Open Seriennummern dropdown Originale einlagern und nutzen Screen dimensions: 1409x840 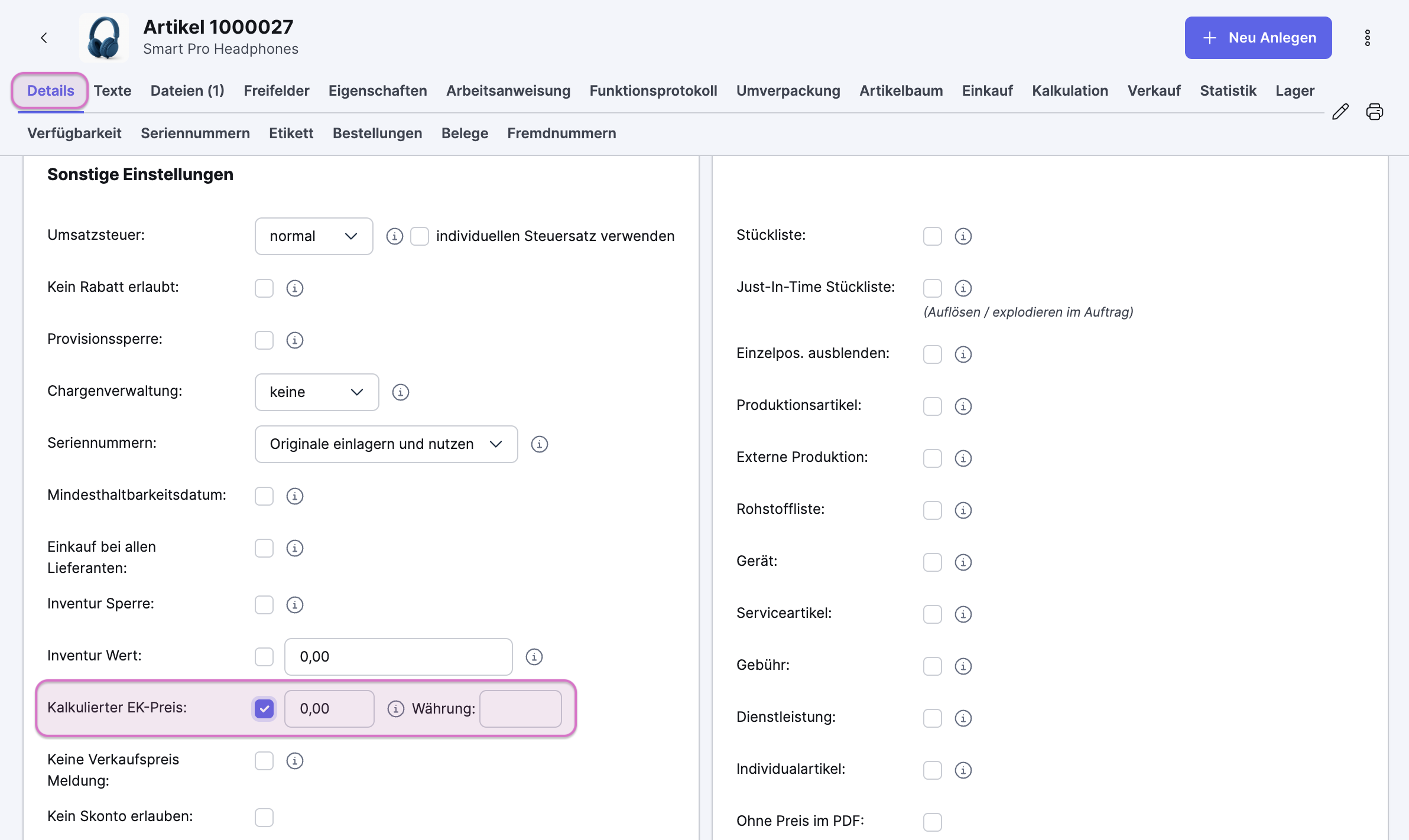[386, 444]
